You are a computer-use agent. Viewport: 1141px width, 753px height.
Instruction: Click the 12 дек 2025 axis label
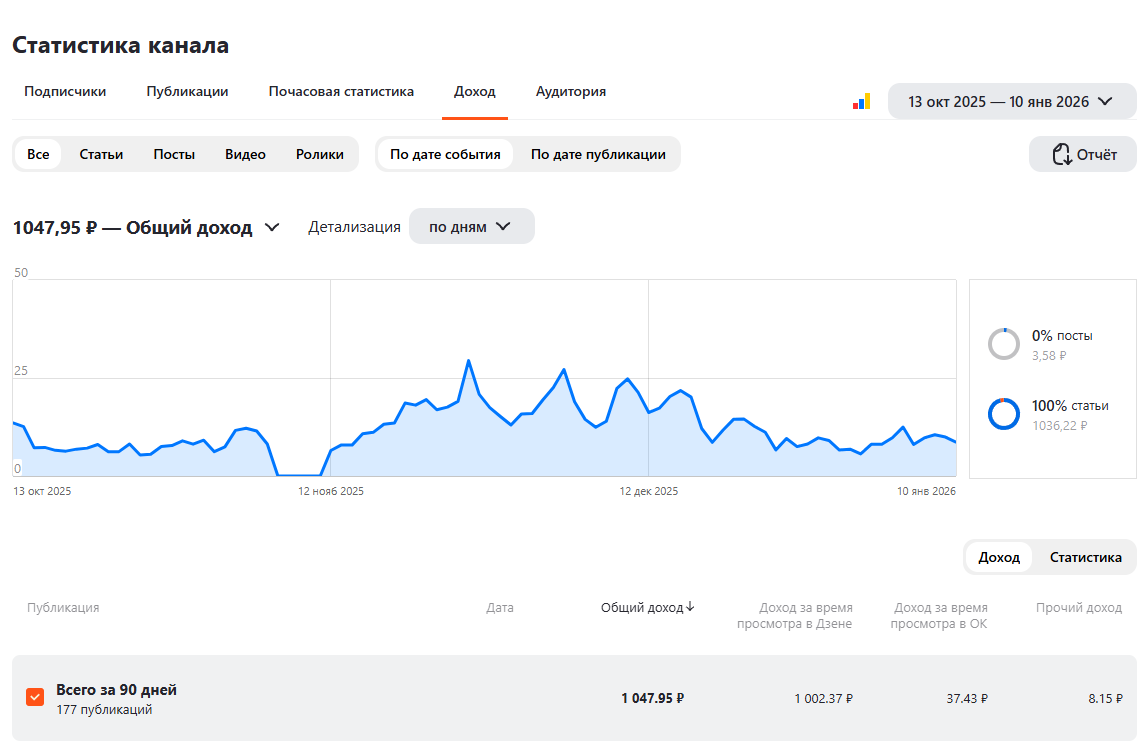[x=648, y=491]
